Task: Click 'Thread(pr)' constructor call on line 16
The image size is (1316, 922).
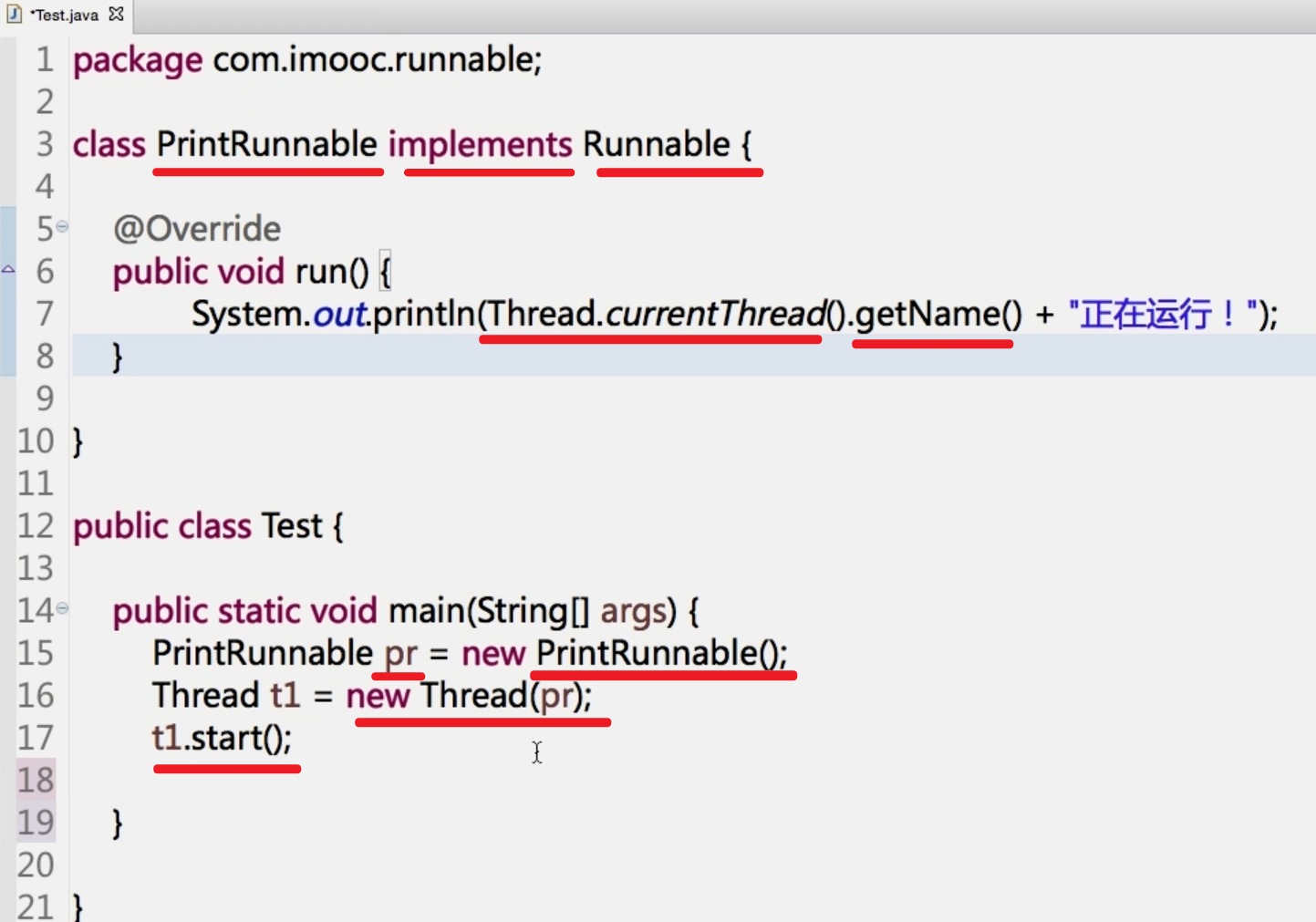Action: [x=502, y=697]
